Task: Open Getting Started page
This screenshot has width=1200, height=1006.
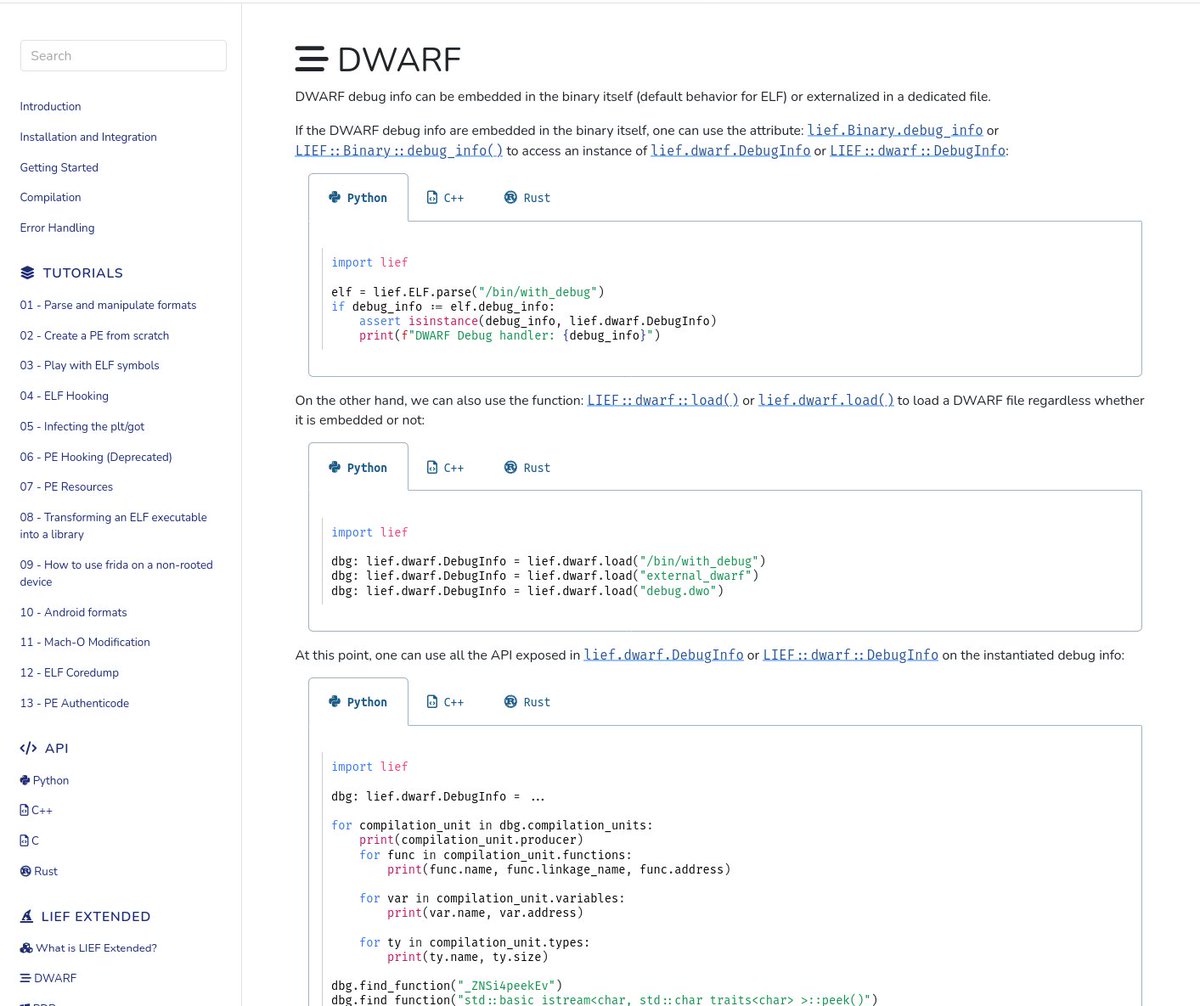Action: pos(59,168)
